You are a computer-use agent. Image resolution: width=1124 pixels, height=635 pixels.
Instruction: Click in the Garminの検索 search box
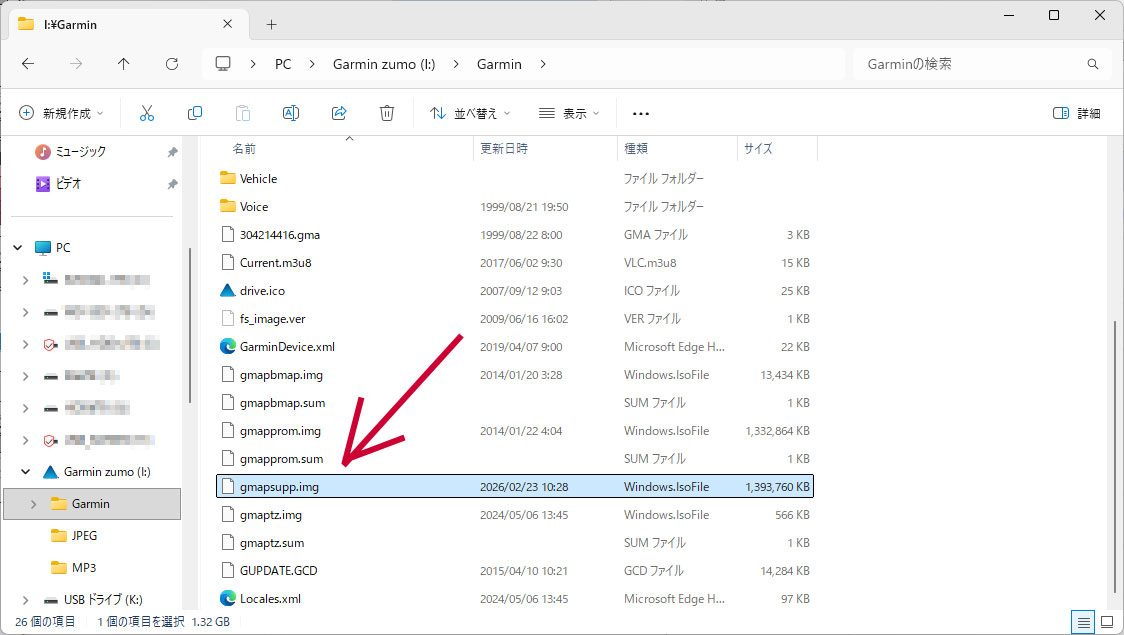(970, 64)
